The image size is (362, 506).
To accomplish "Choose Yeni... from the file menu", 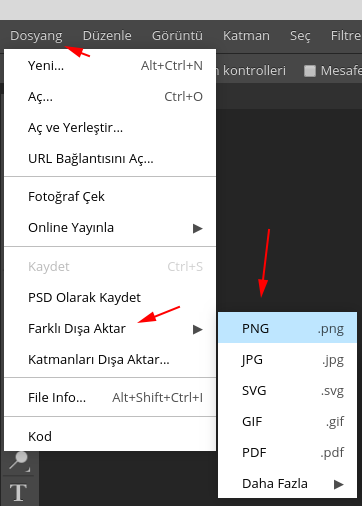I will [x=110, y=66].
